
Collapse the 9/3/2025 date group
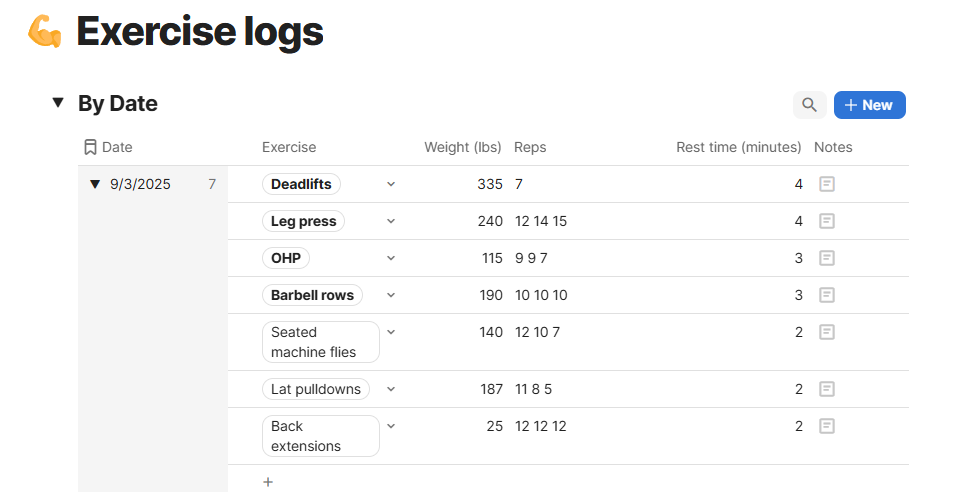95,184
